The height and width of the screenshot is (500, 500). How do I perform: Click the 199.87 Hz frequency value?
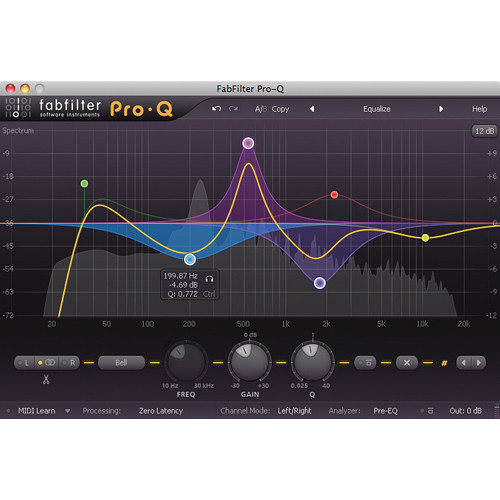coord(180,276)
